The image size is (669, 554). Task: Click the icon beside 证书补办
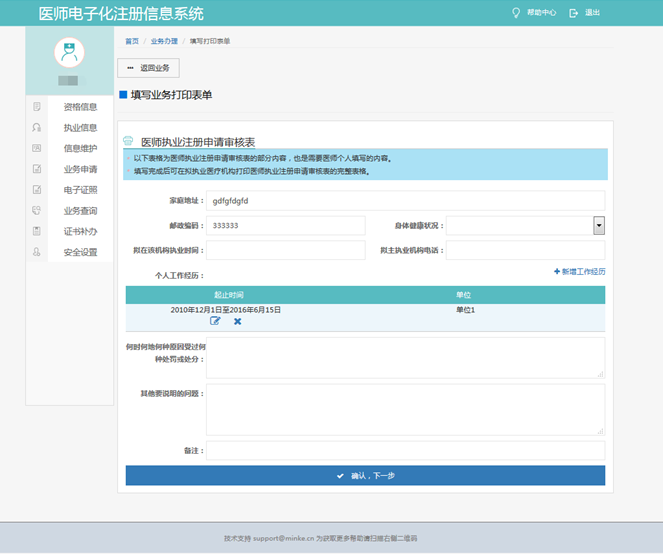click(x=37, y=231)
